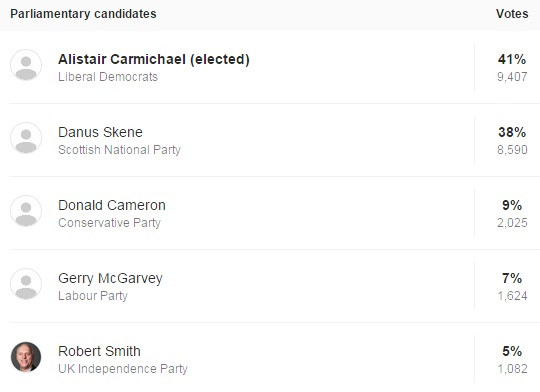Image resolution: width=540 pixels, height=392 pixels.
Task: Select the UK Independence Party label
Action: coord(123,369)
